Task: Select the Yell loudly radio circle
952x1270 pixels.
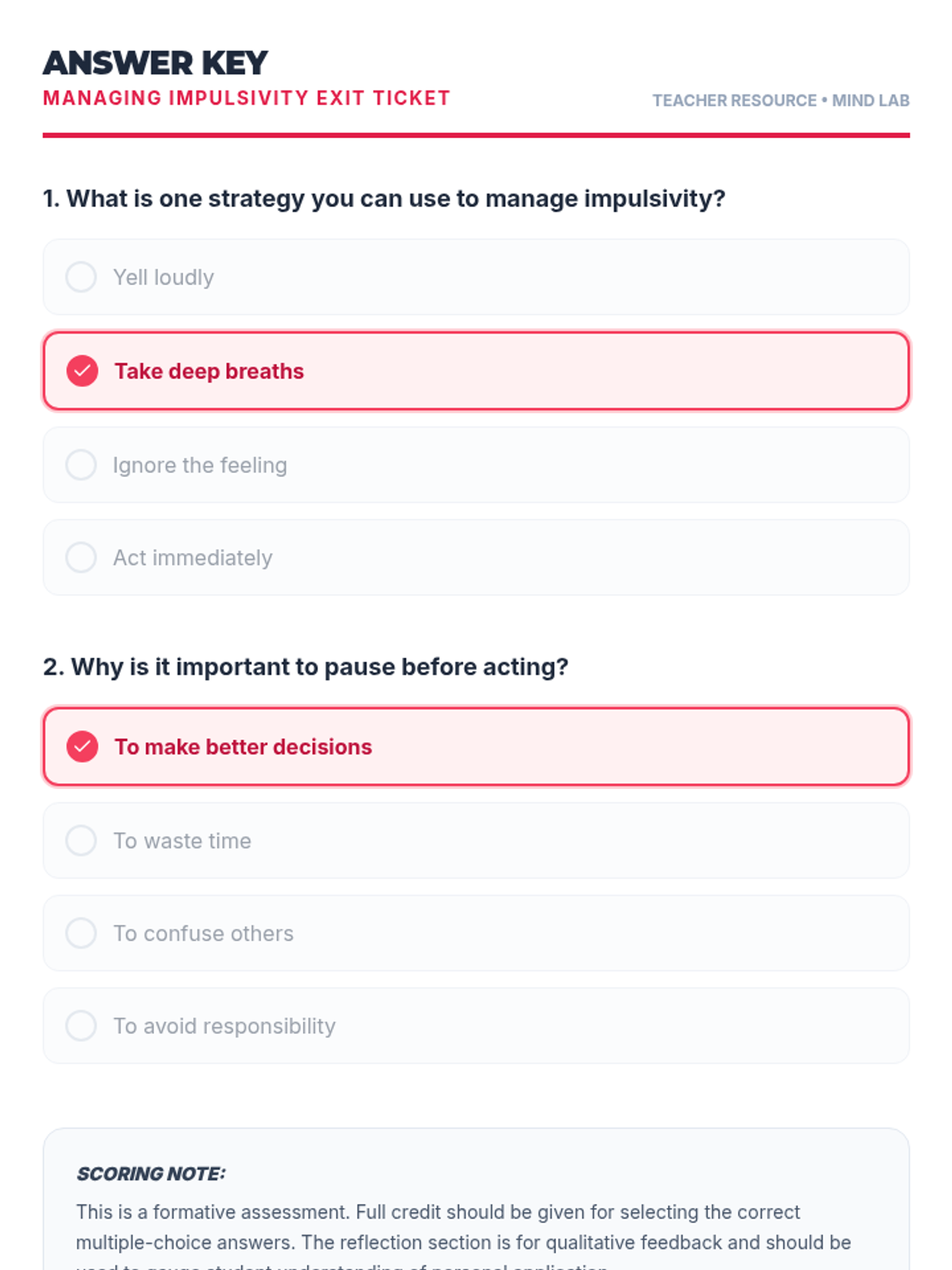Action: click(81, 277)
